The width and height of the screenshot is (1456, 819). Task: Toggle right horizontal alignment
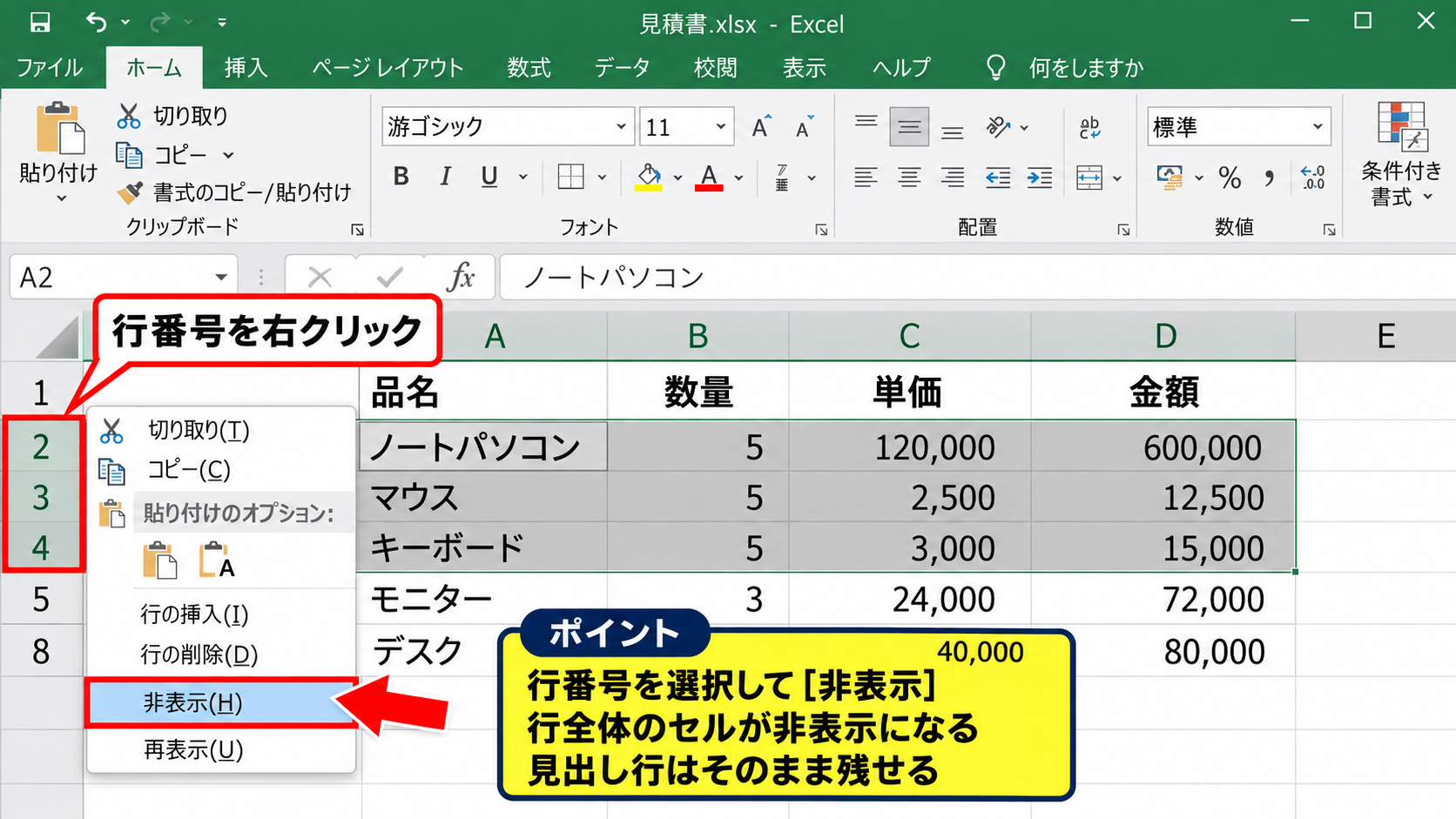click(x=953, y=178)
